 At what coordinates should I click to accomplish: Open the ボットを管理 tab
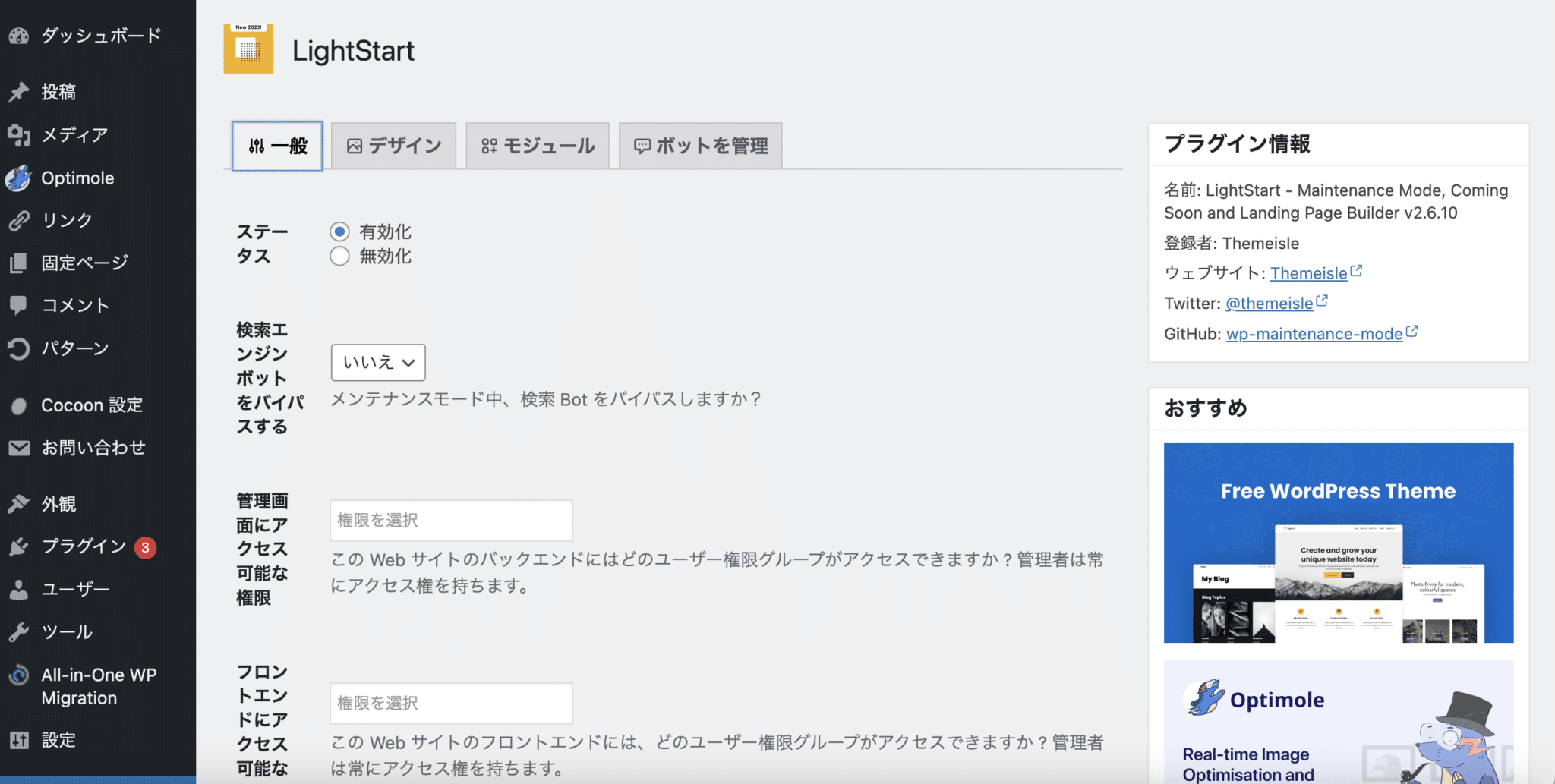coord(699,145)
